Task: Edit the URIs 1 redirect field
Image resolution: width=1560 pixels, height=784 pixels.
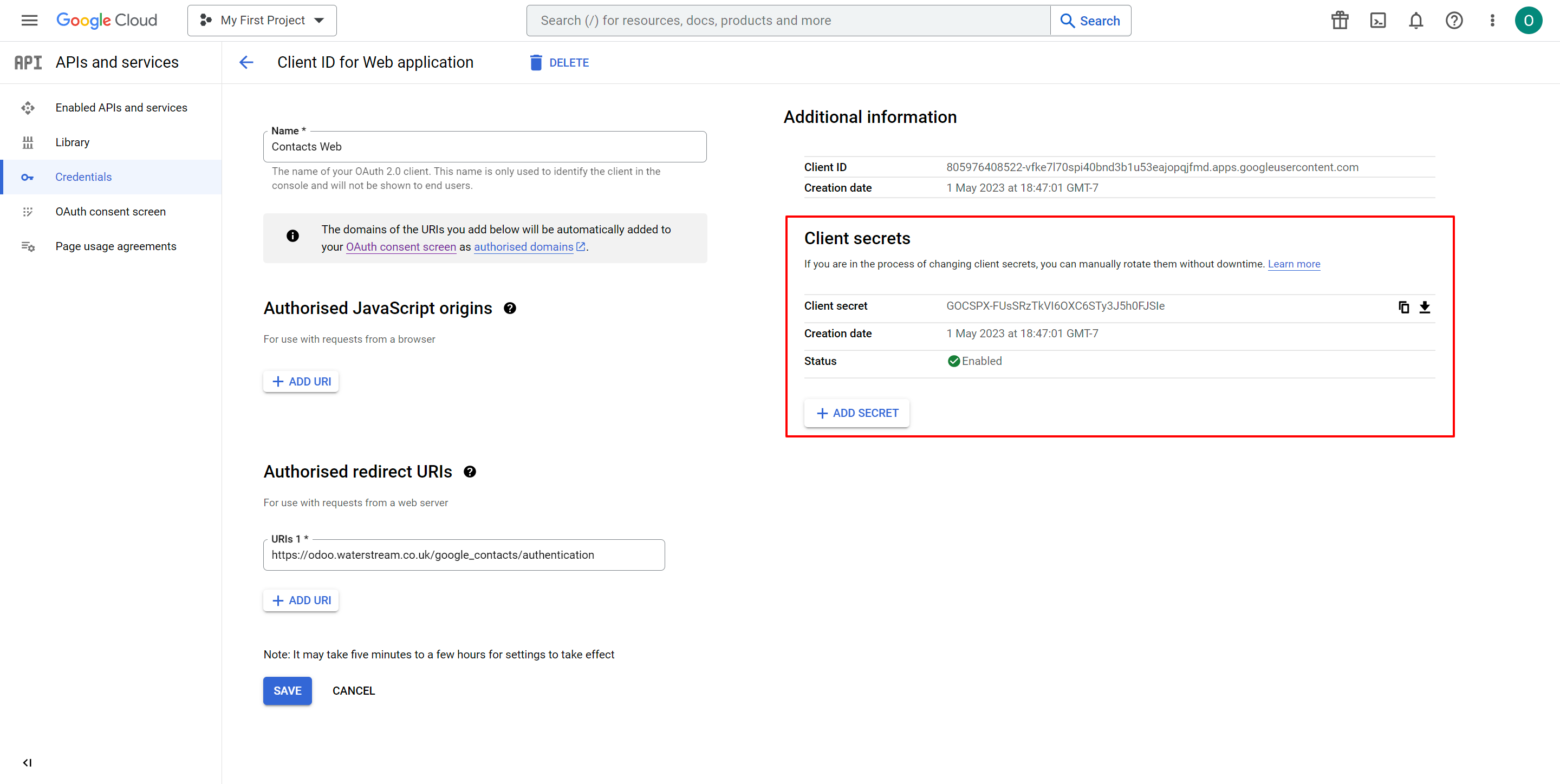Action: pos(464,554)
